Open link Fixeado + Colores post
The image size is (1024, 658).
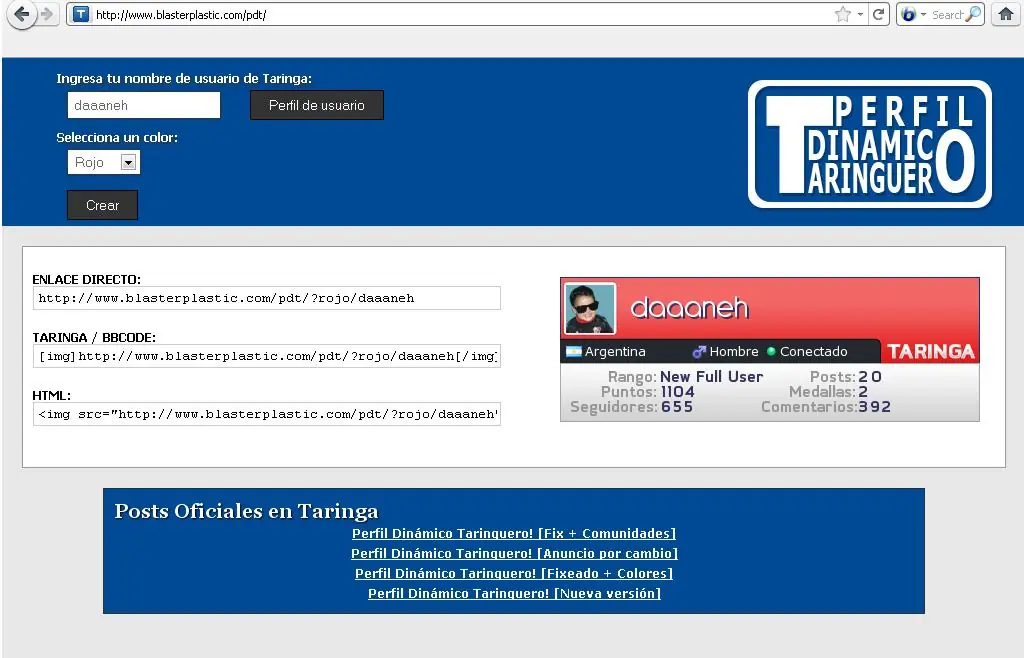514,574
